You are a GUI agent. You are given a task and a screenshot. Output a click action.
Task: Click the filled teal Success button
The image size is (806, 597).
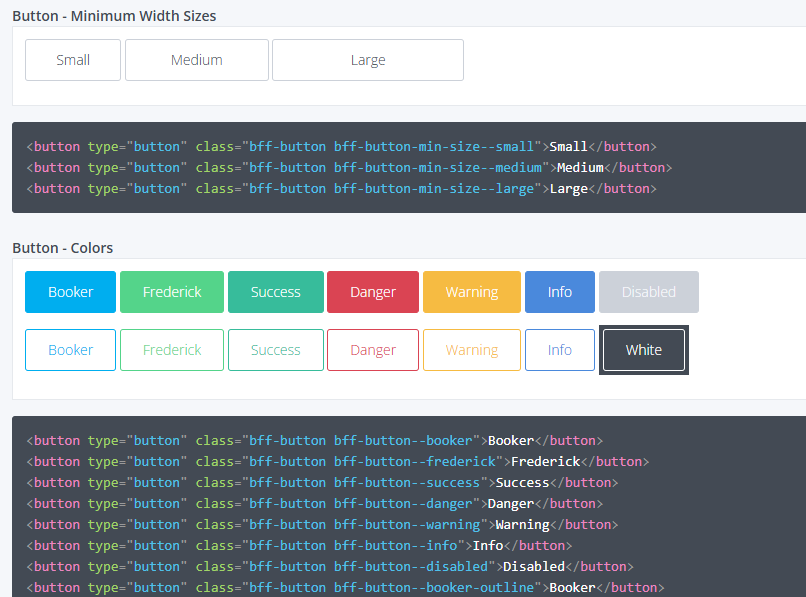pos(275,292)
